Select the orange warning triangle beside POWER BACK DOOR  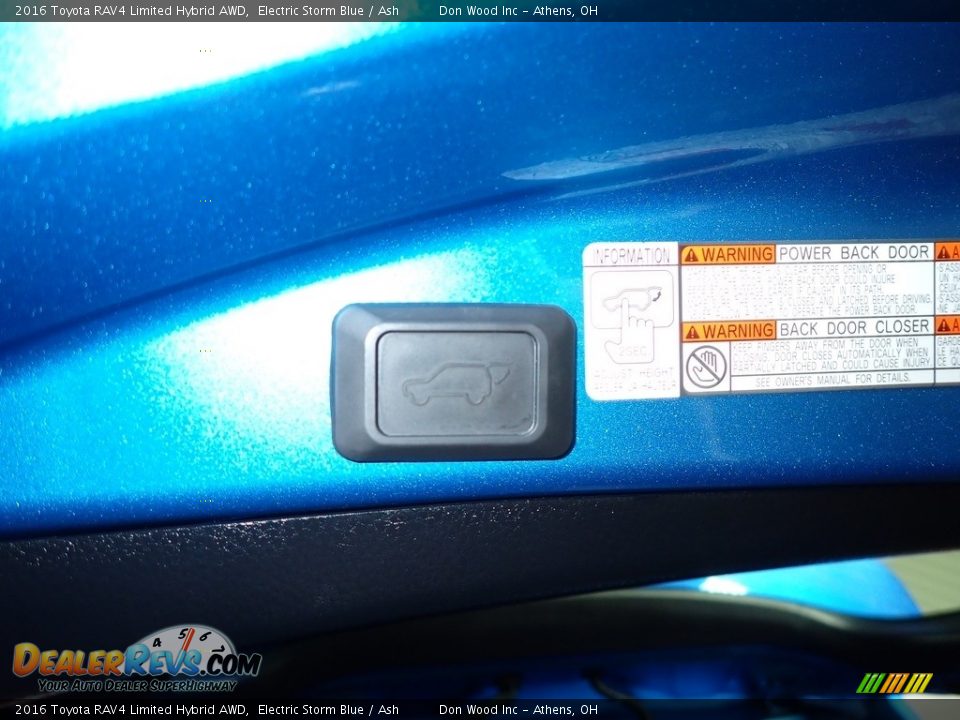pyautogui.click(x=692, y=254)
